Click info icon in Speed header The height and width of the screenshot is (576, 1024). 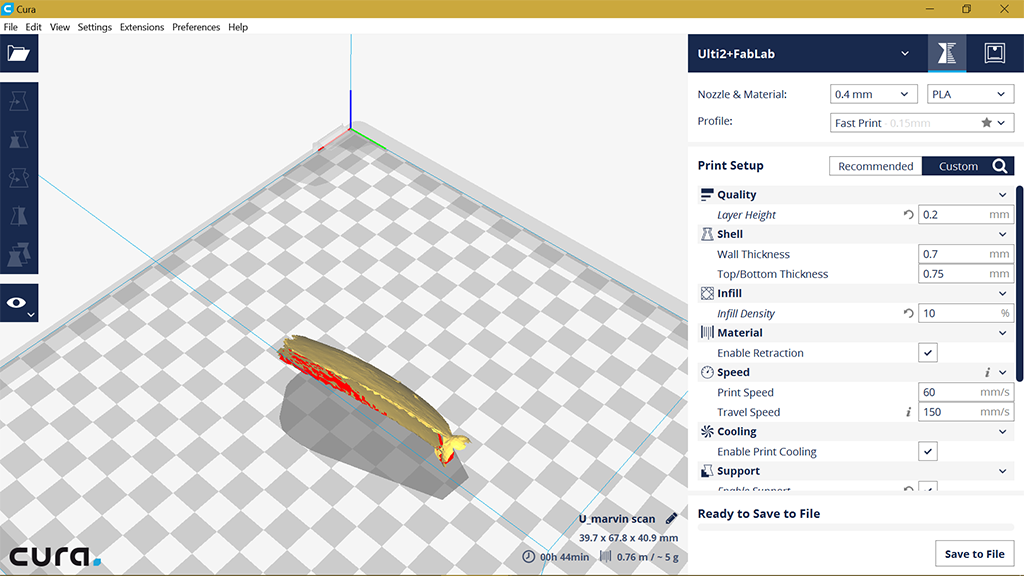tap(987, 372)
